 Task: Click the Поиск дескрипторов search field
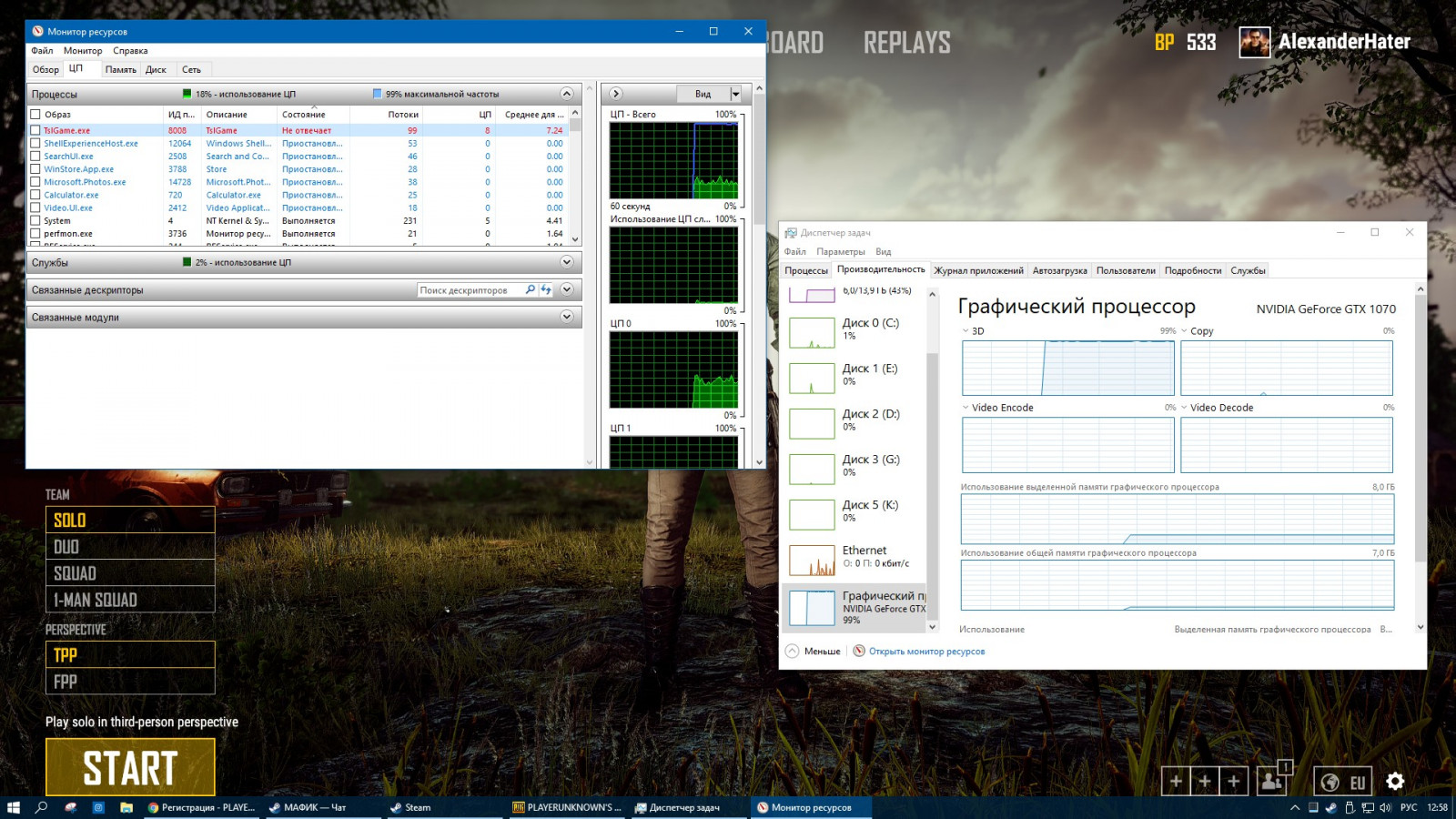470,290
